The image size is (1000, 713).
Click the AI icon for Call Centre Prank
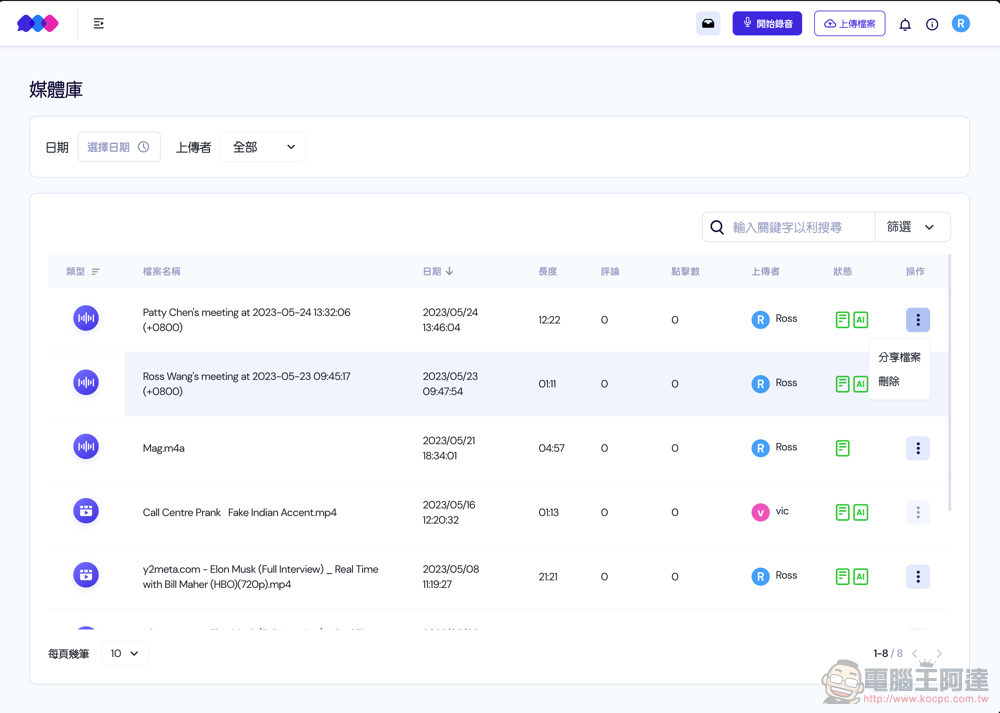point(861,512)
